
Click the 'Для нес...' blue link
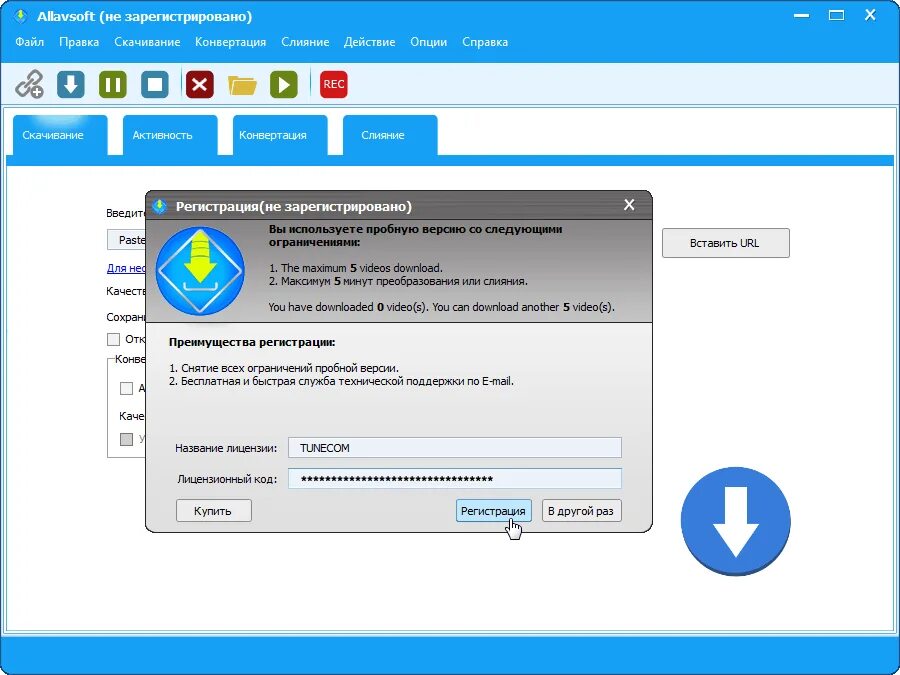[x=126, y=268]
